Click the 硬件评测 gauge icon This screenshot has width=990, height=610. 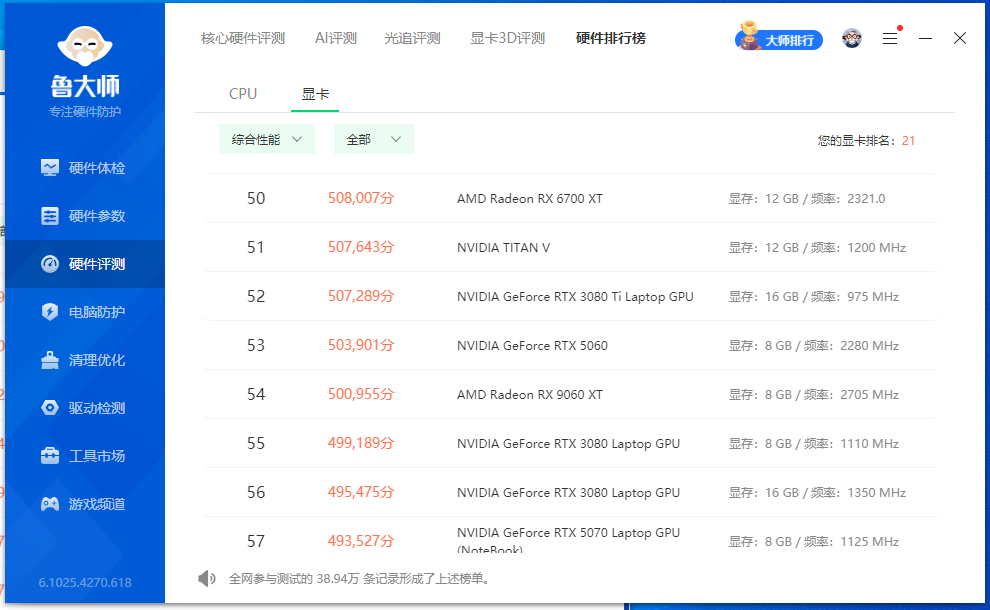50,264
